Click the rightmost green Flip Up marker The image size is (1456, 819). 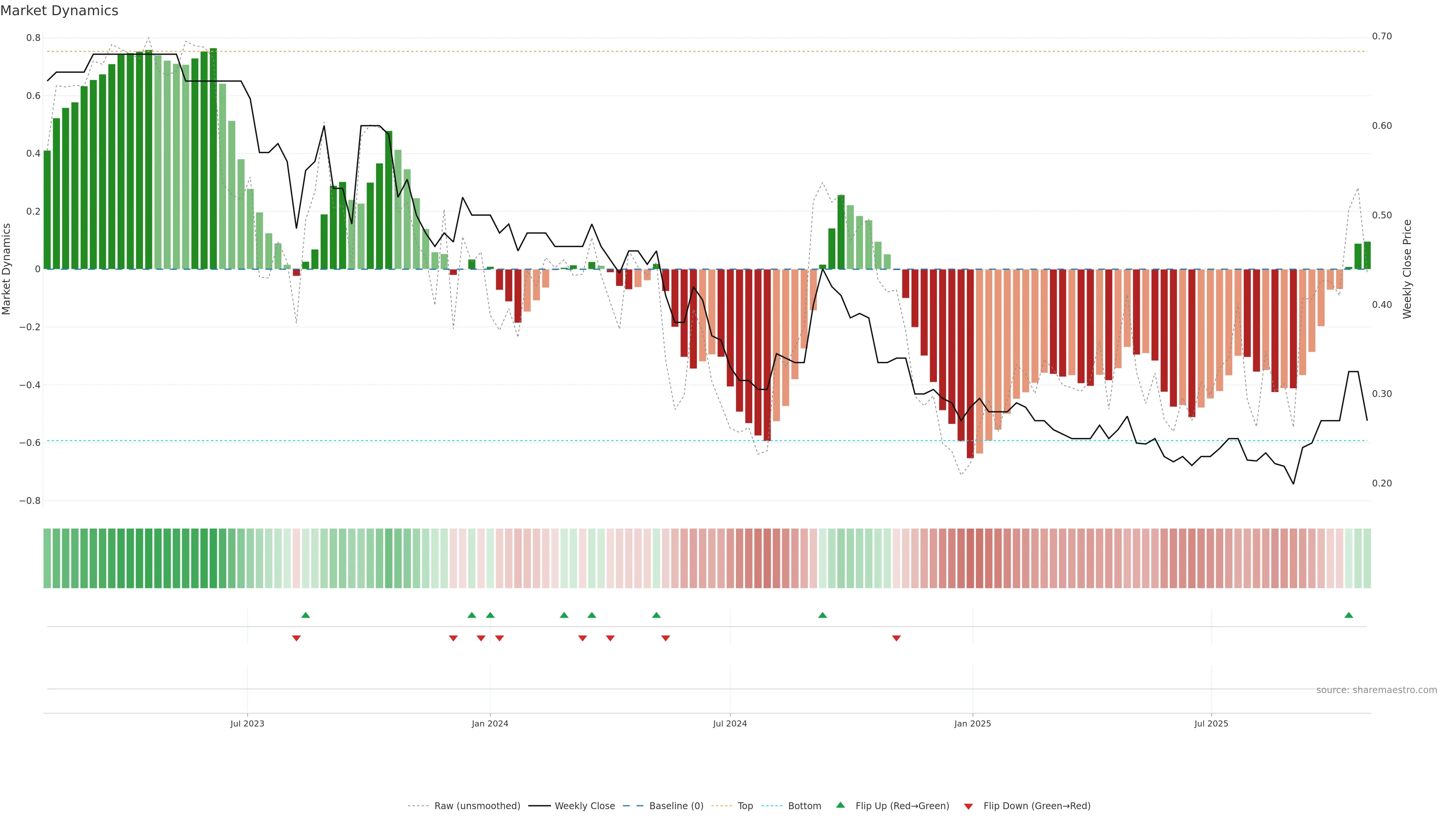coord(1349,615)
